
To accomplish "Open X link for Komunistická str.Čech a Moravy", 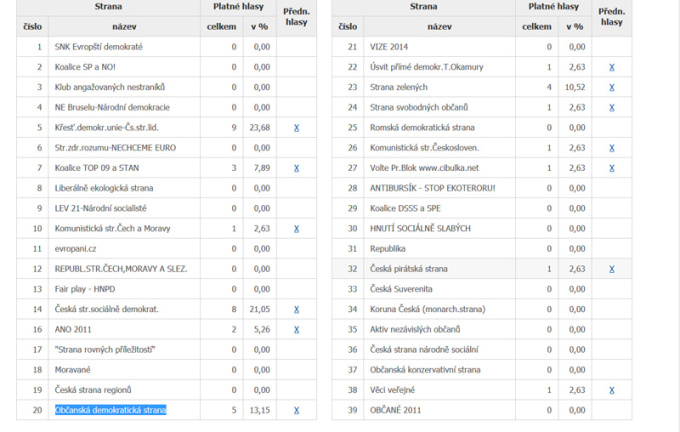I will (296, 229).
